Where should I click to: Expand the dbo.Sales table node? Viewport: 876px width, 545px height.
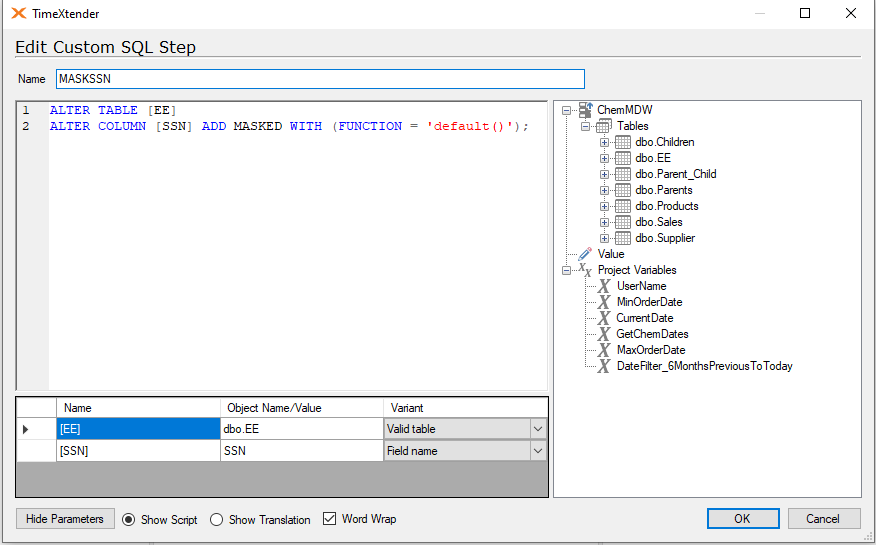point(604,223)
